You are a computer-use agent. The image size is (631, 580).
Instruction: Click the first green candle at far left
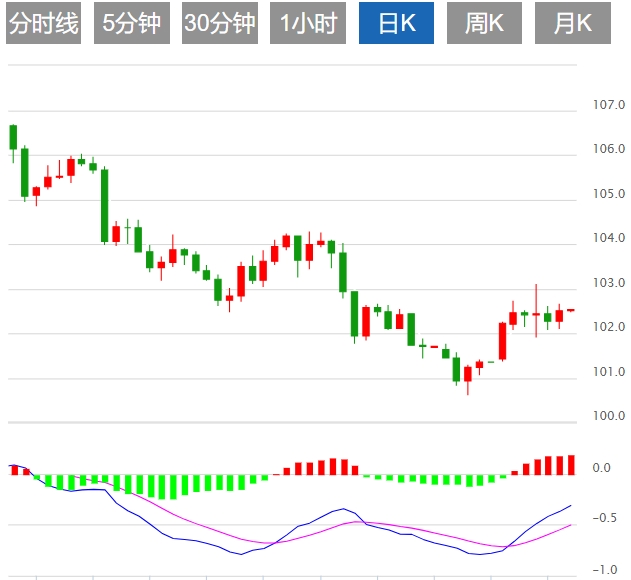coord(13,137)
